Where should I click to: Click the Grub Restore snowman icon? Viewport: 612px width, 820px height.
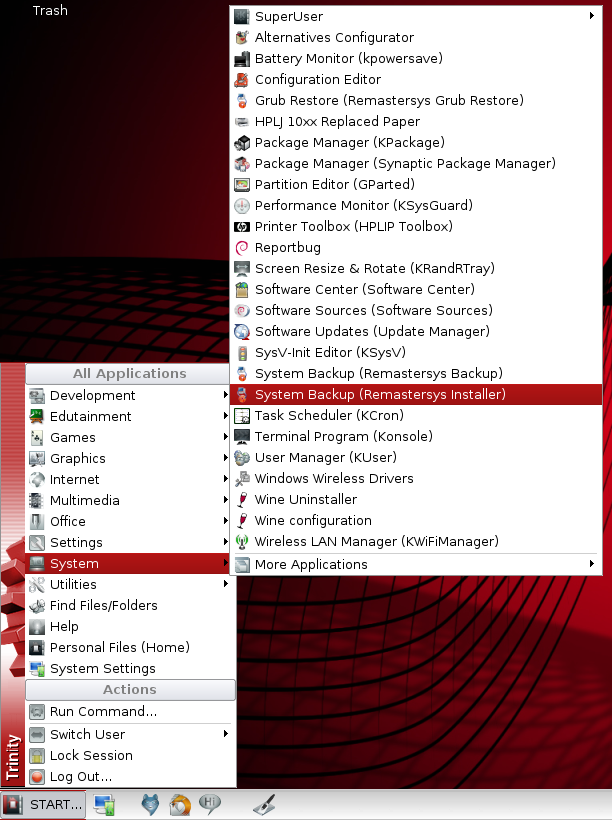pyautogui.click(x=242, y=100)
